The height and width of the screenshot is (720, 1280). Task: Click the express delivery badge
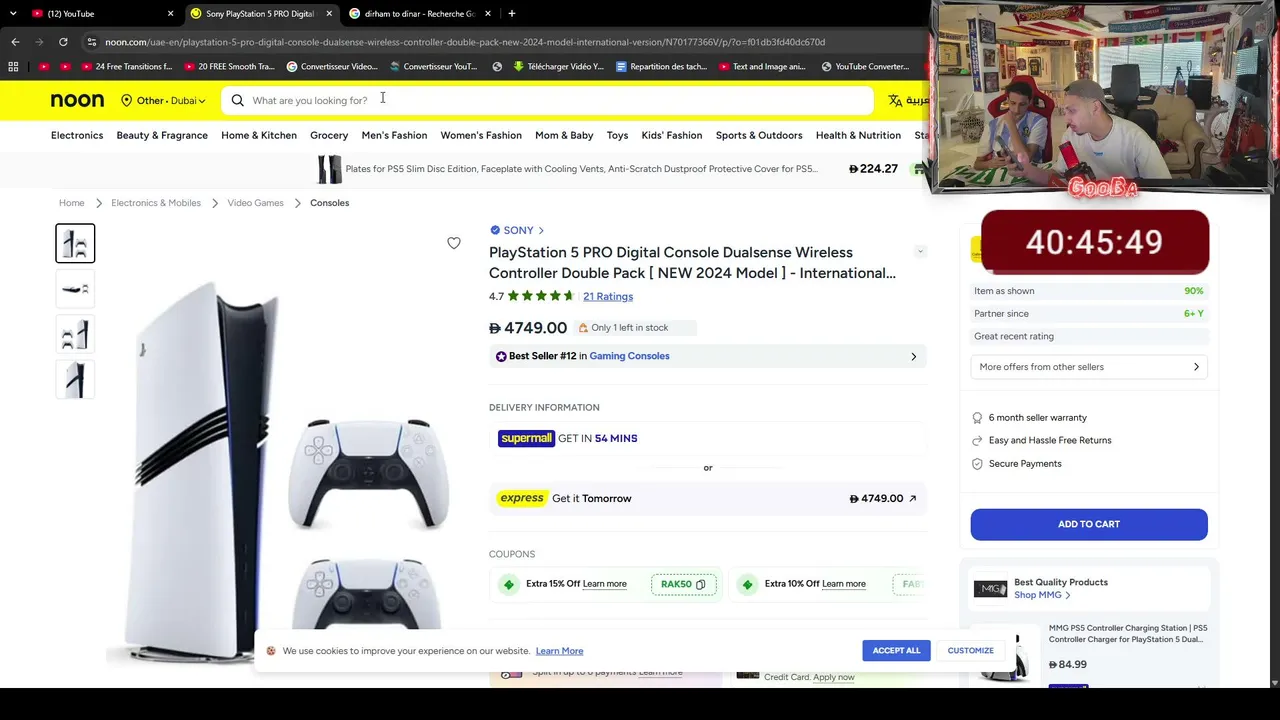click(522, 498)
